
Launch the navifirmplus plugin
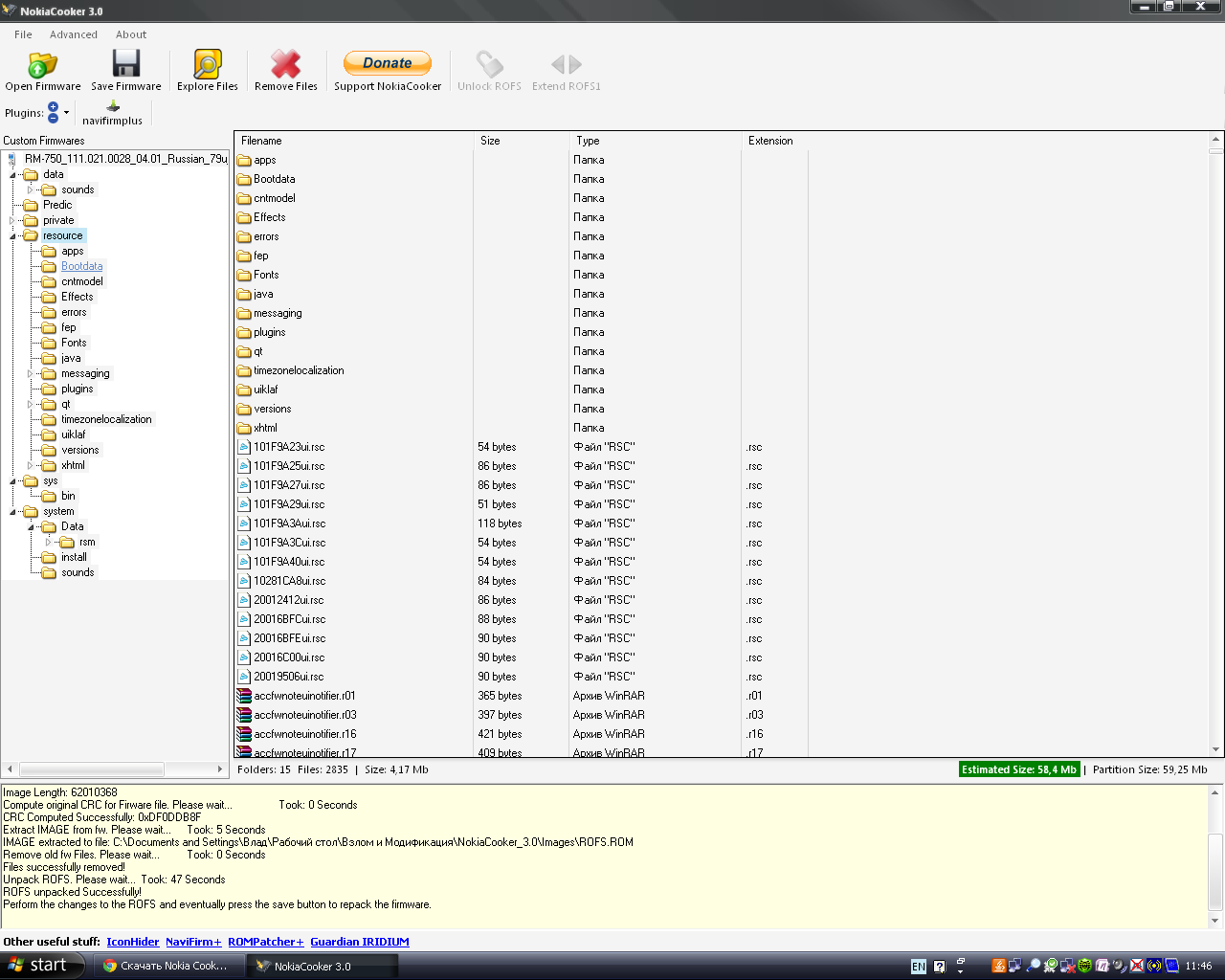coord(112,113)
